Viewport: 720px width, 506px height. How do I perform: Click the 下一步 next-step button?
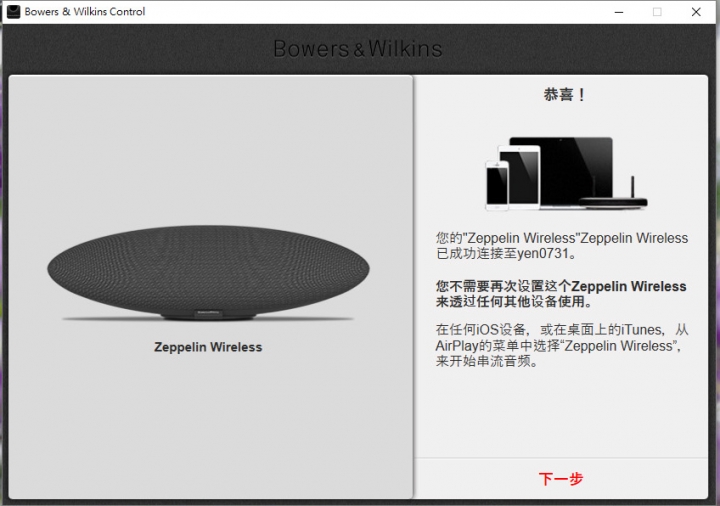[x=561, y=478]
